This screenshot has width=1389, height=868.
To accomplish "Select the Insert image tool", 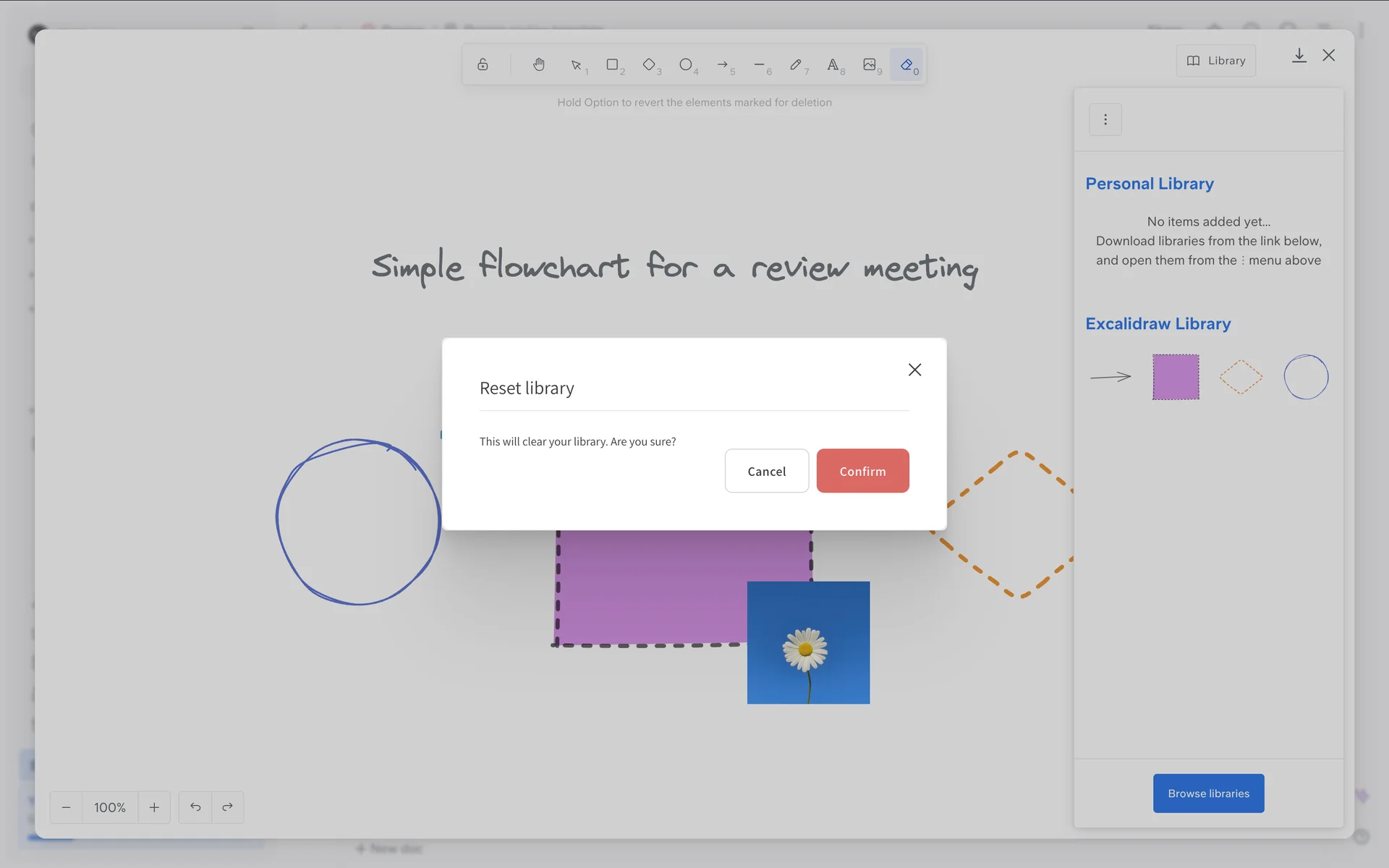I will [870, 64].
